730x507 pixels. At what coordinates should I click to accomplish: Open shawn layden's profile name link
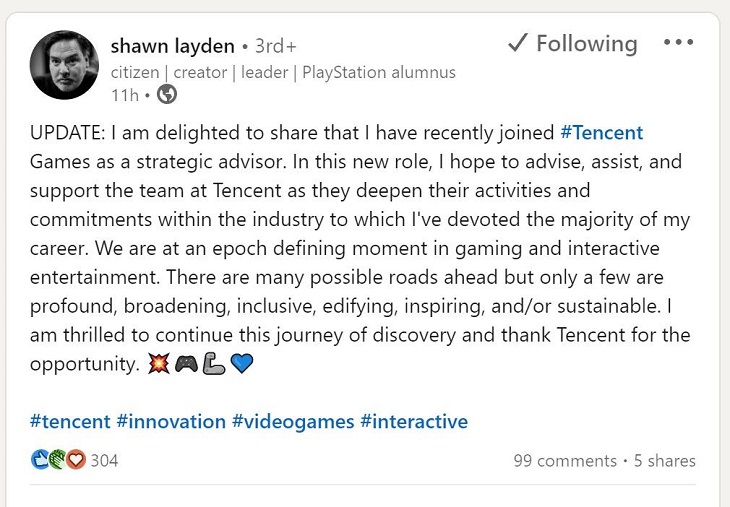[x=172, y=46]
